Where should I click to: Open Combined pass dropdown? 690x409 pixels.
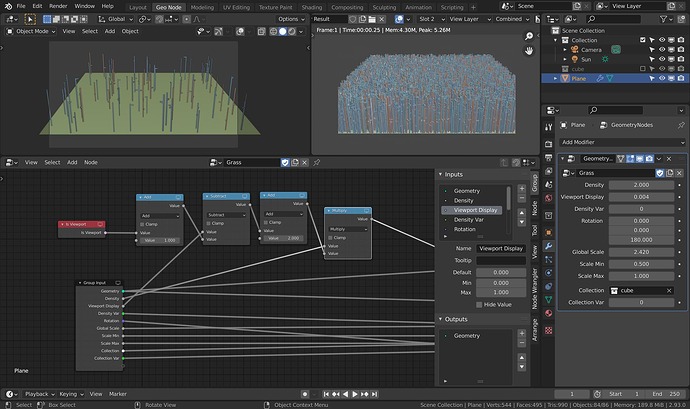point(512,19)
